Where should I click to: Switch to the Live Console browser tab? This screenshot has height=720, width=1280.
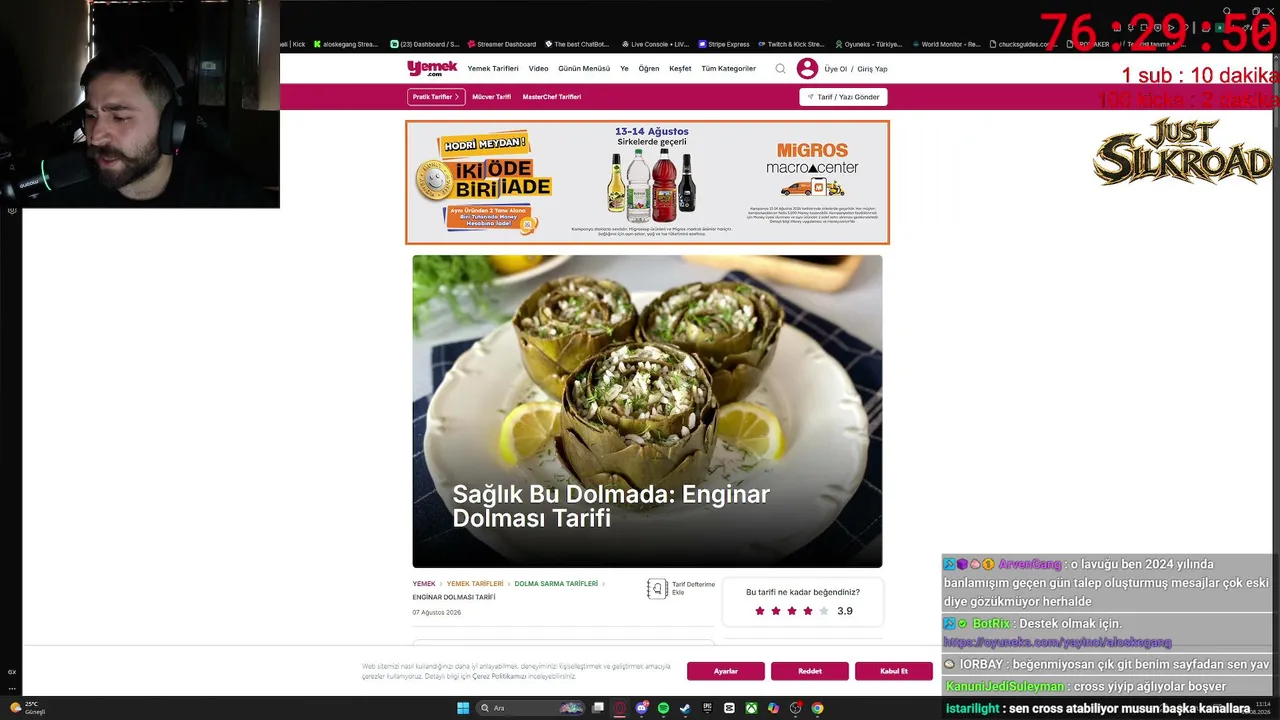(x=655, y=44)
